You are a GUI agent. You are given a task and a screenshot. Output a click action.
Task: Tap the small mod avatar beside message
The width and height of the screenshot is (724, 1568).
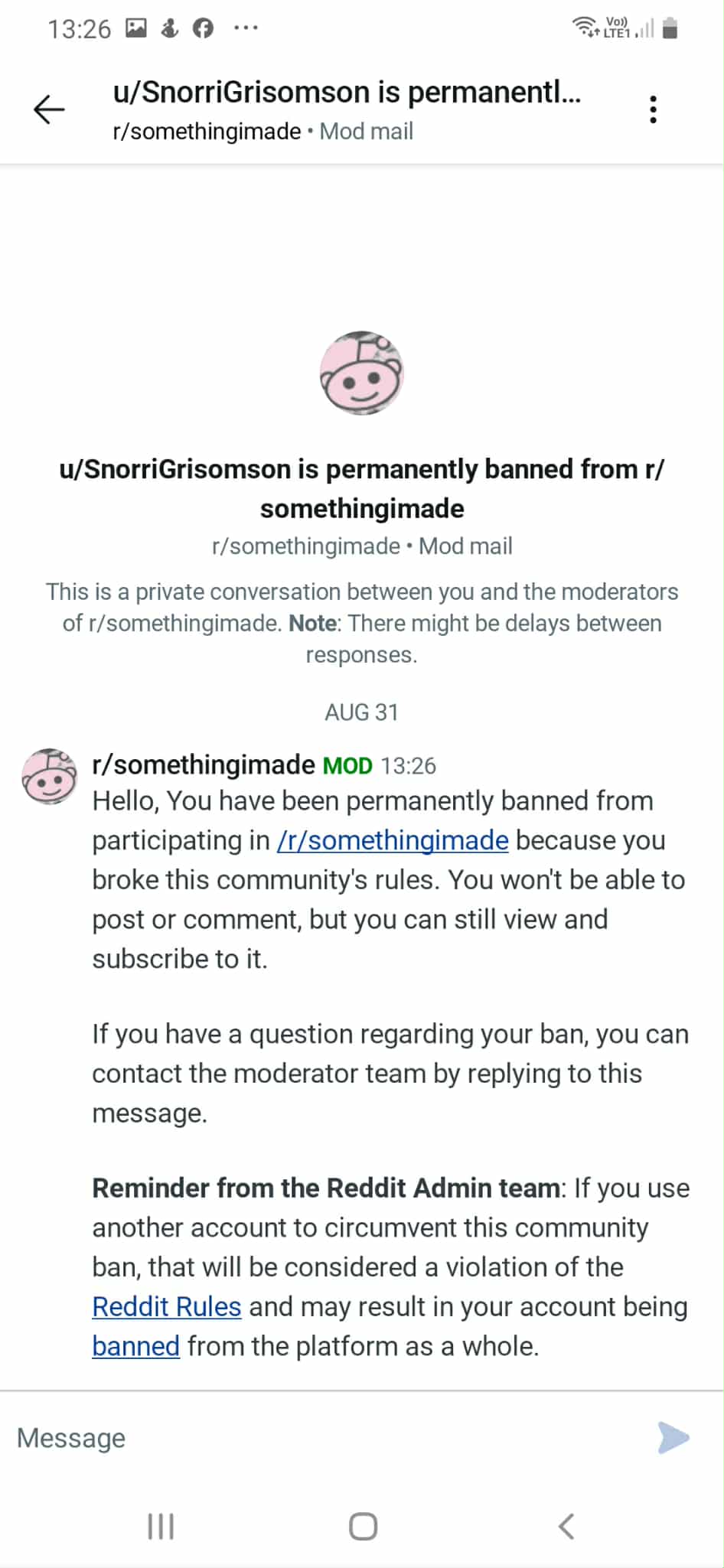50,776
